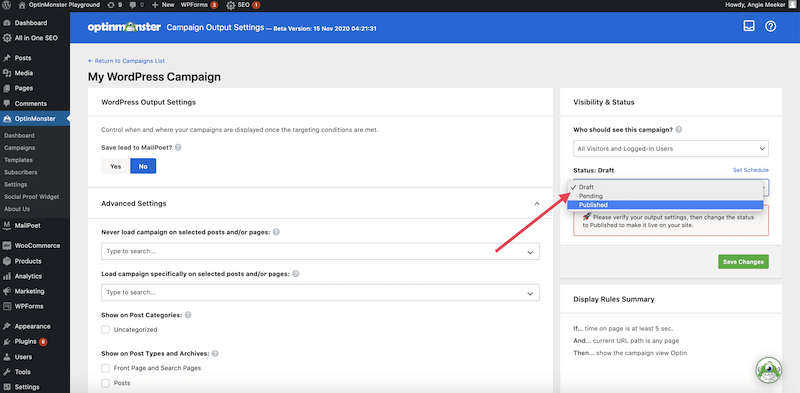
Task: Click the updates icon showing 9
Action: (x=111, y=5)
